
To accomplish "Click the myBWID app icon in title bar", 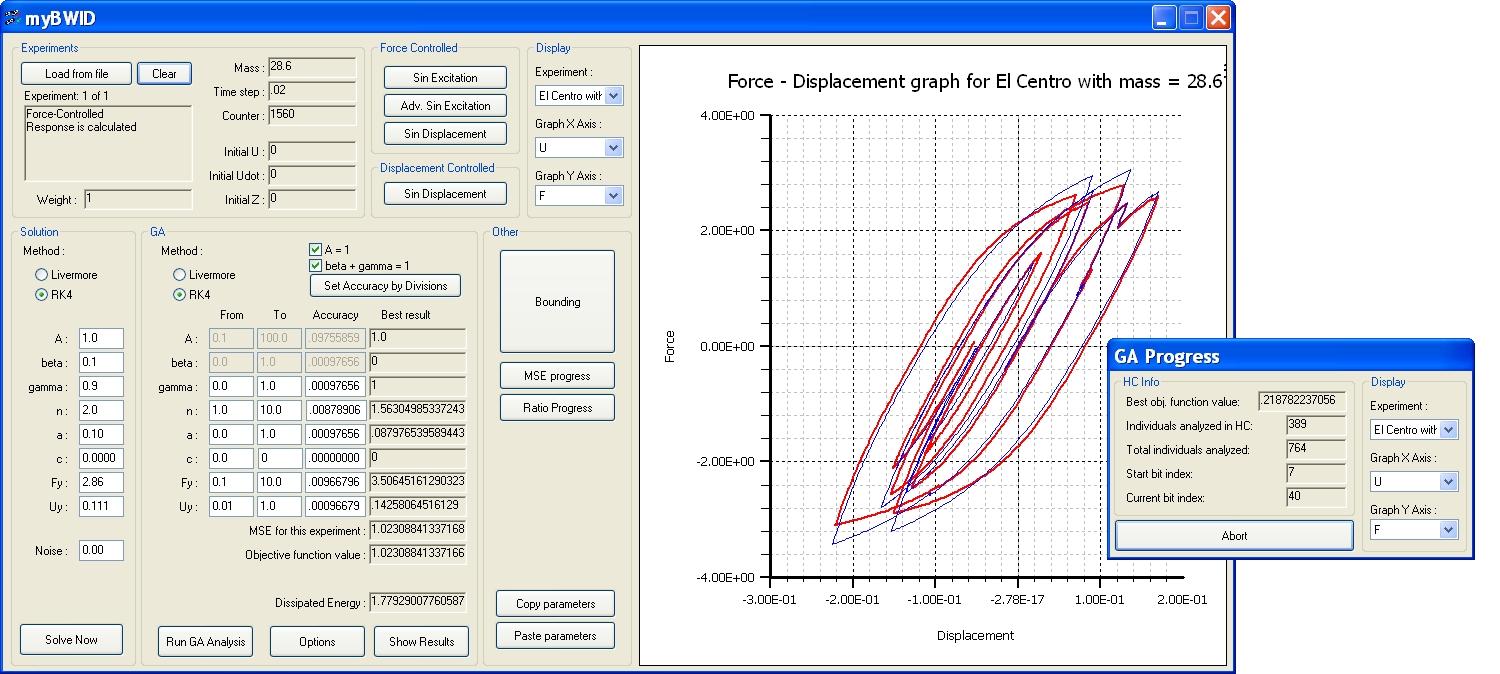I will click(x=13, y=17).
